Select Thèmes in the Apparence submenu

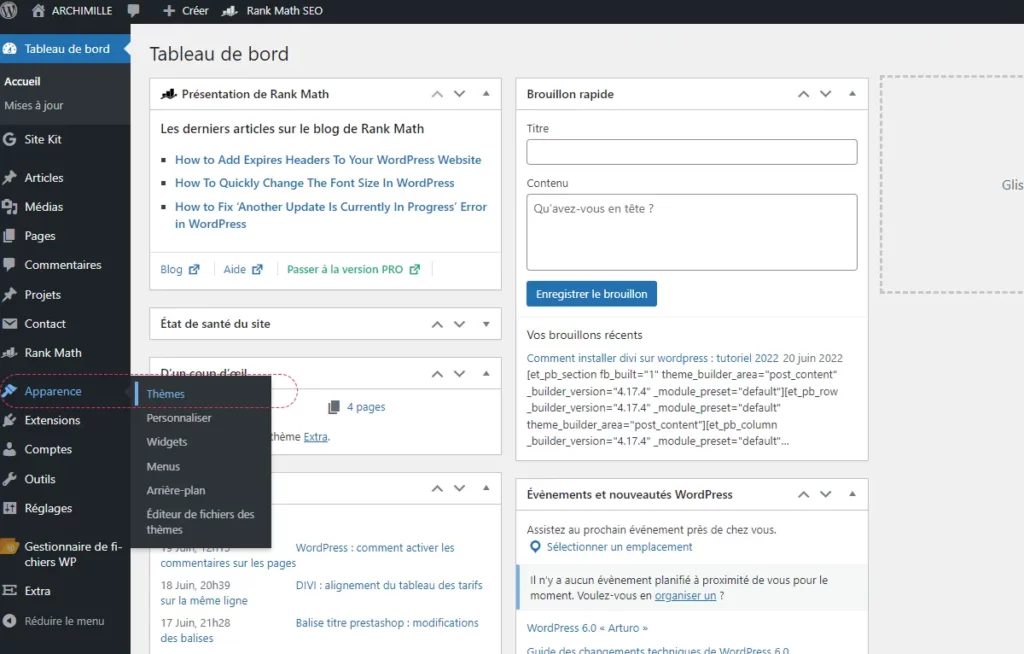tap(166, 394)
